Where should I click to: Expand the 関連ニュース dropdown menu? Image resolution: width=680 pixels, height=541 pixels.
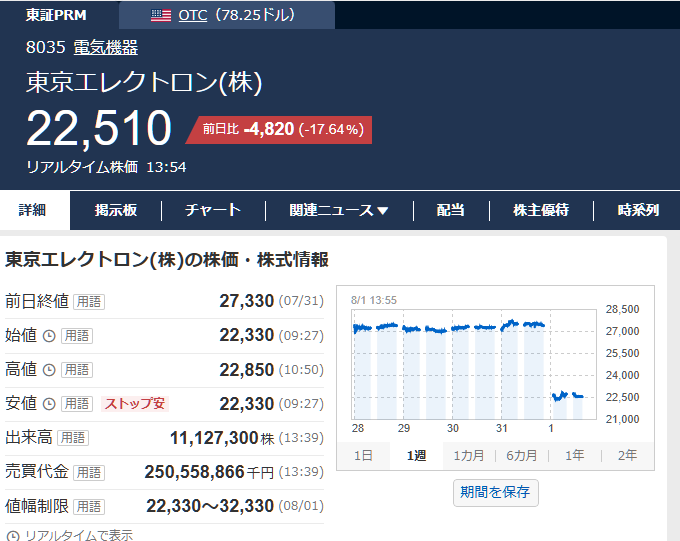tap(339, 210)
